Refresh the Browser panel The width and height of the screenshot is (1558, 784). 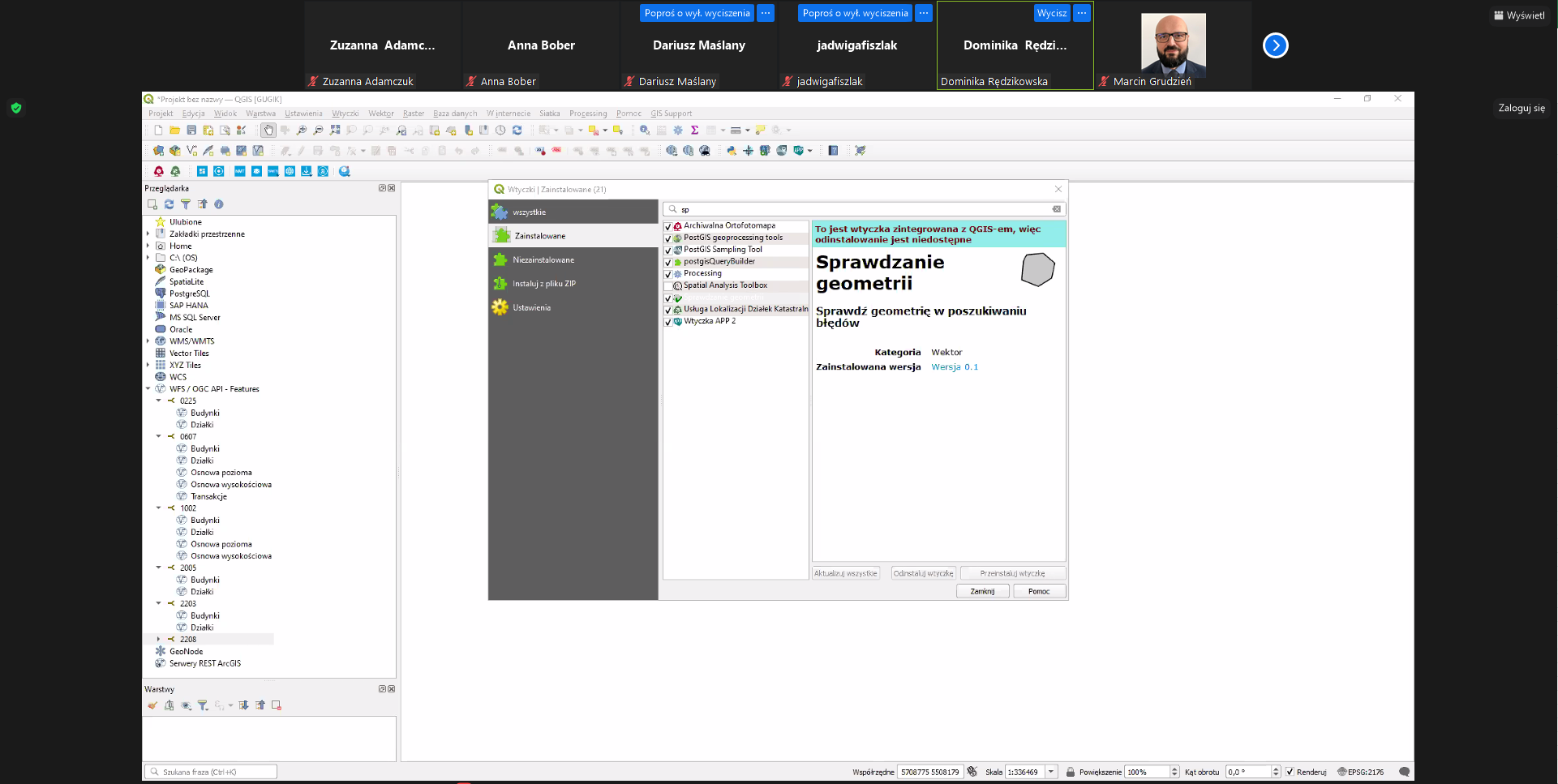(x=169, y=204)
